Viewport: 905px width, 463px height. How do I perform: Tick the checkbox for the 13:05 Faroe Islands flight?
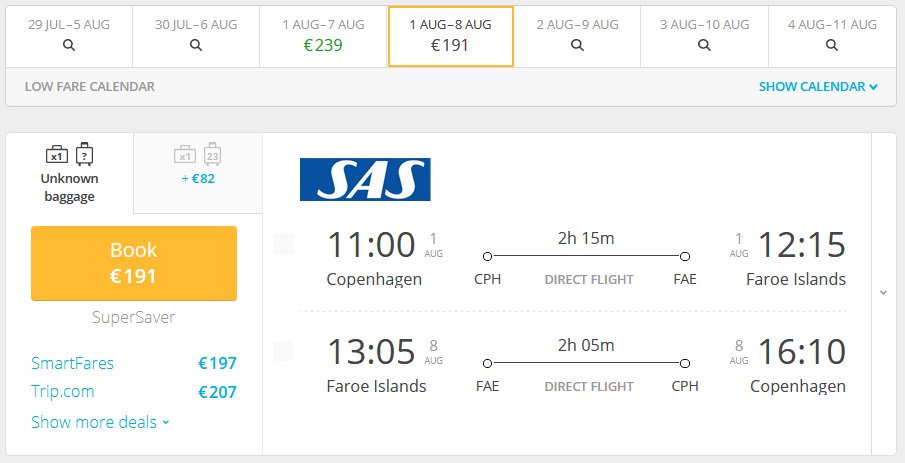coord(283,350)
